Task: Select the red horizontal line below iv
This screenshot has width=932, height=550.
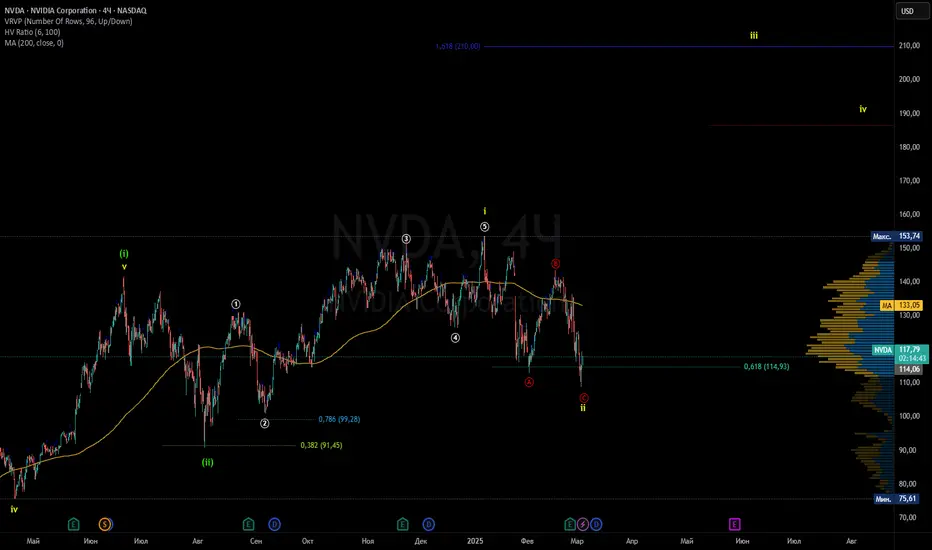Action: click(801, 125)
